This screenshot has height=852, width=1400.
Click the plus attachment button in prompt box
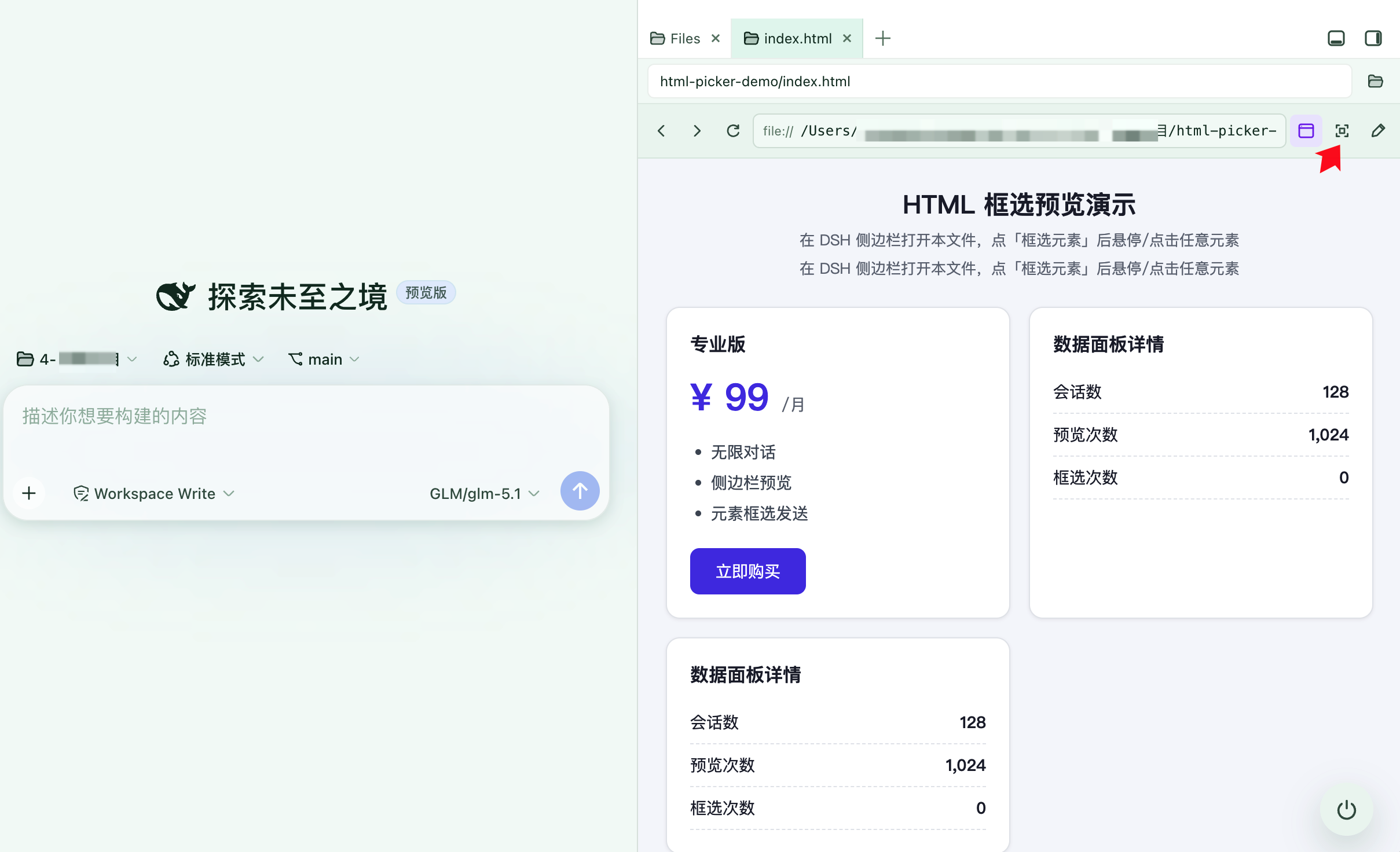pyautogui.click(x=29, y=493)
